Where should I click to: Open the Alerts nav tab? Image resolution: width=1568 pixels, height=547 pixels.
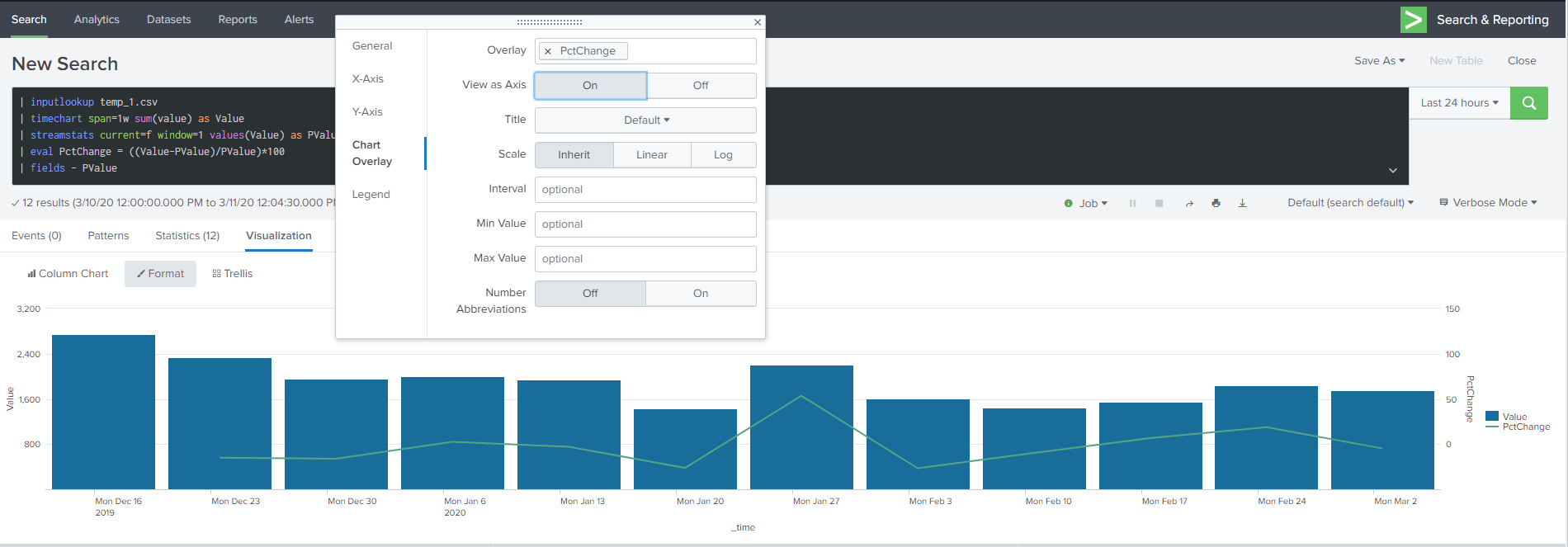pos(299,20)
